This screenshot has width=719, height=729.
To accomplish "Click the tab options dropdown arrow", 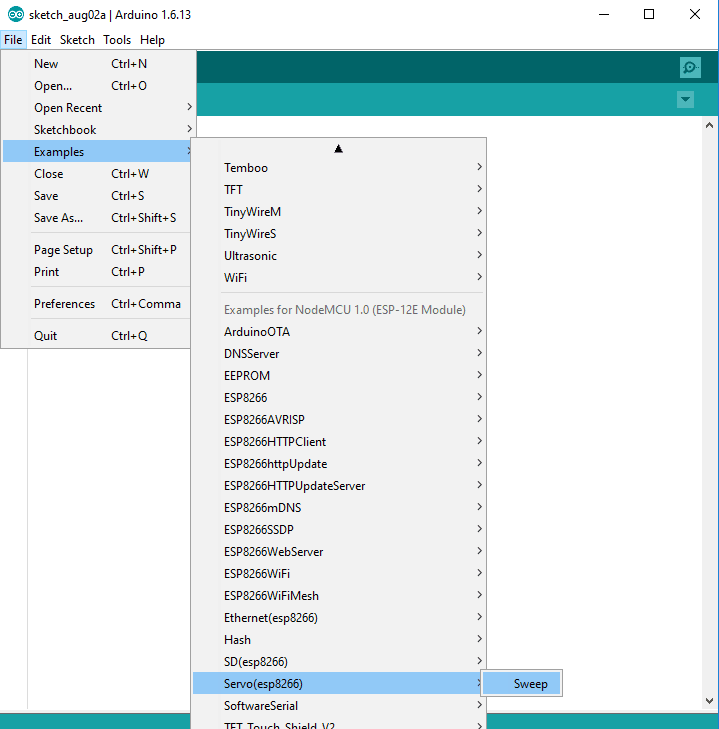I will pyautogui.click(x=685, y=99).
